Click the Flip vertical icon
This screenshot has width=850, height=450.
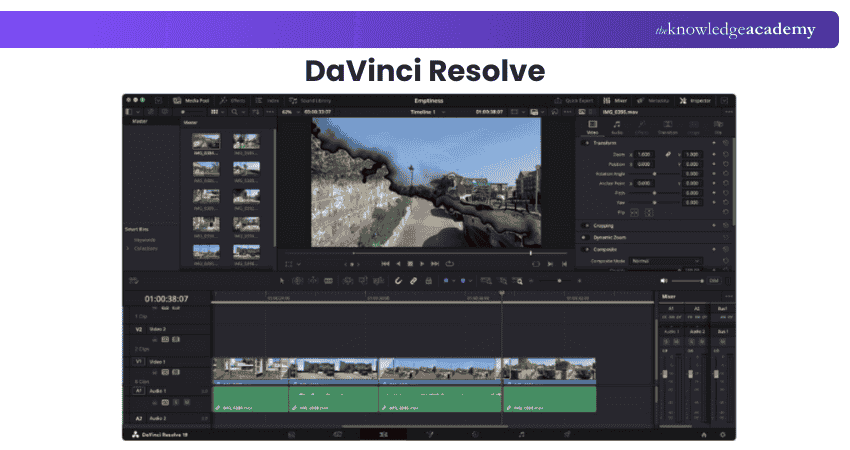pyautogui.click(x=649, y=213)
